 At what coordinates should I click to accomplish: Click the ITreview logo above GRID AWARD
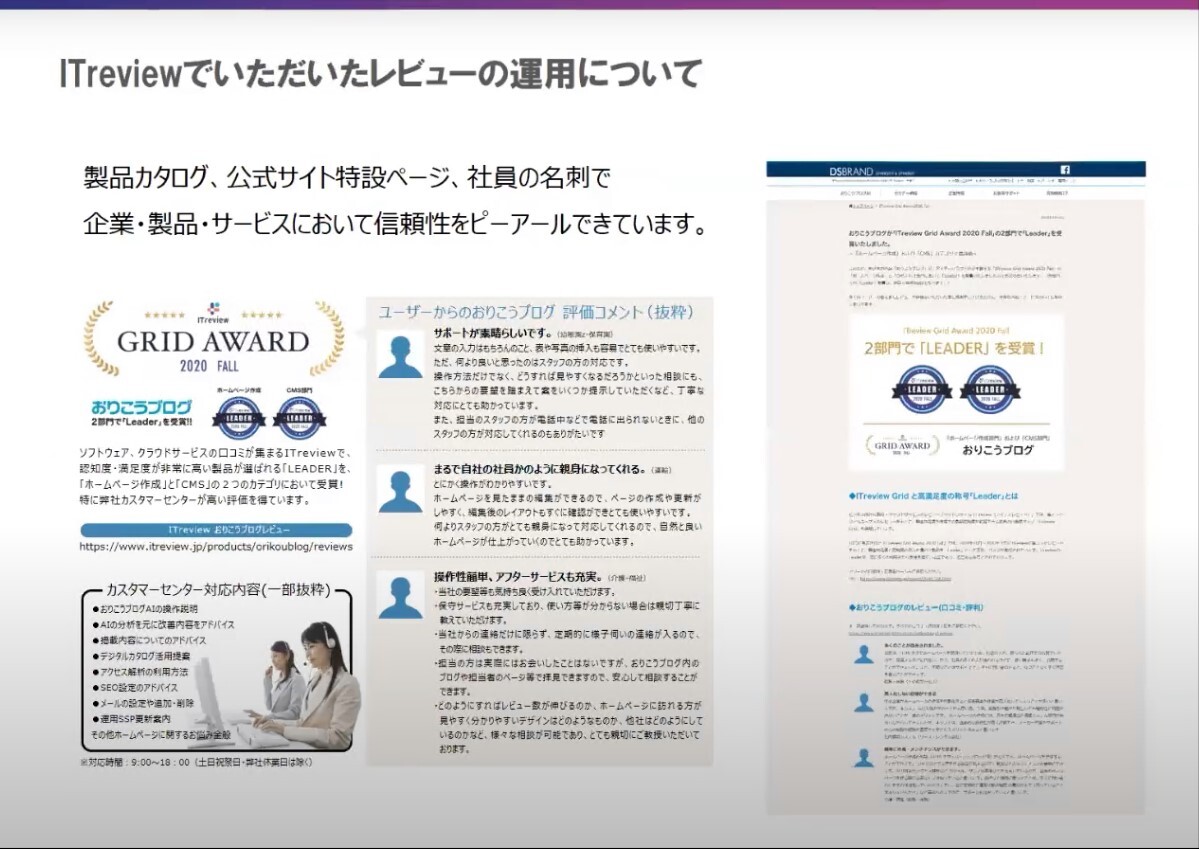coord(213,313)
